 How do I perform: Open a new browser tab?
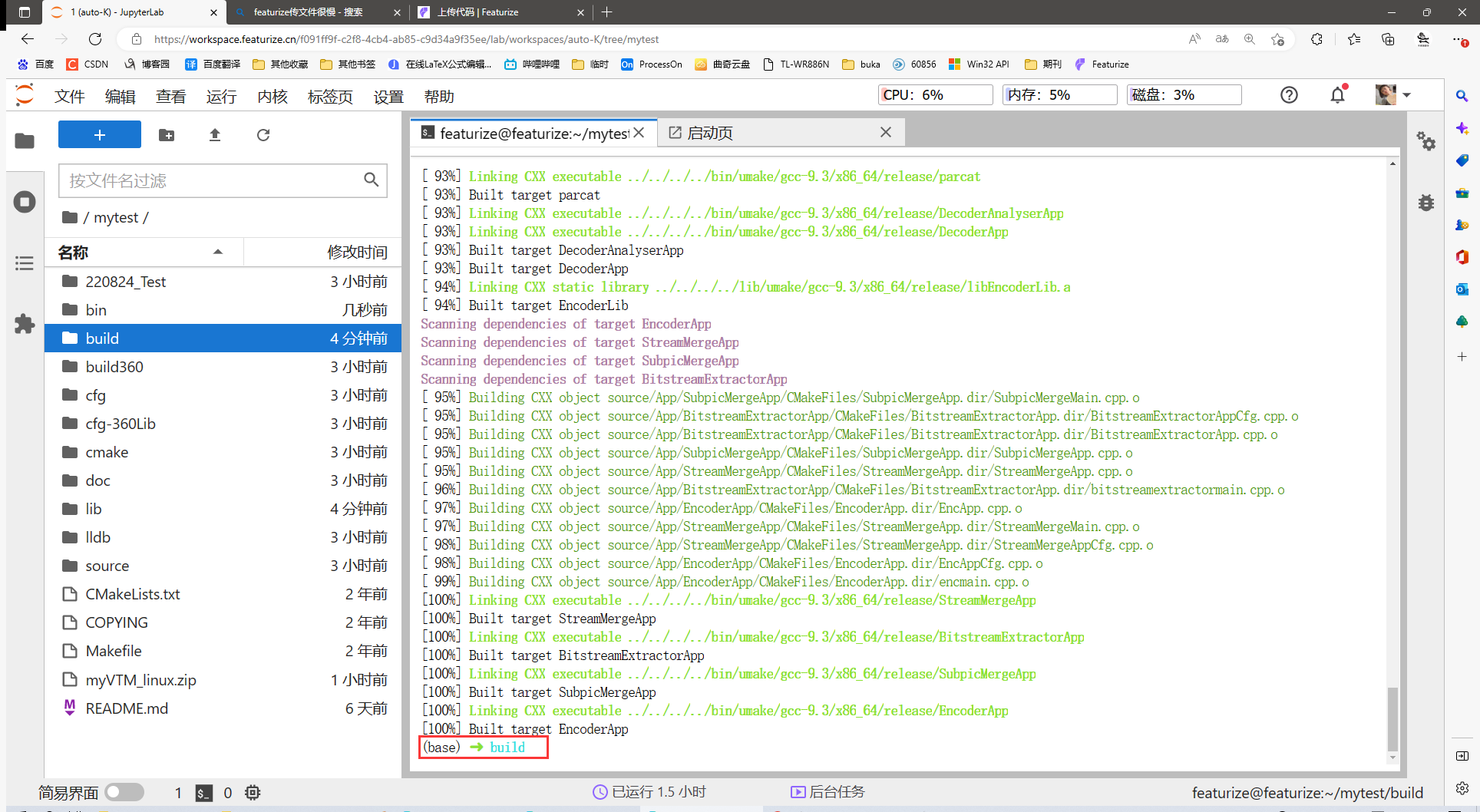click(x=607, y=12)
